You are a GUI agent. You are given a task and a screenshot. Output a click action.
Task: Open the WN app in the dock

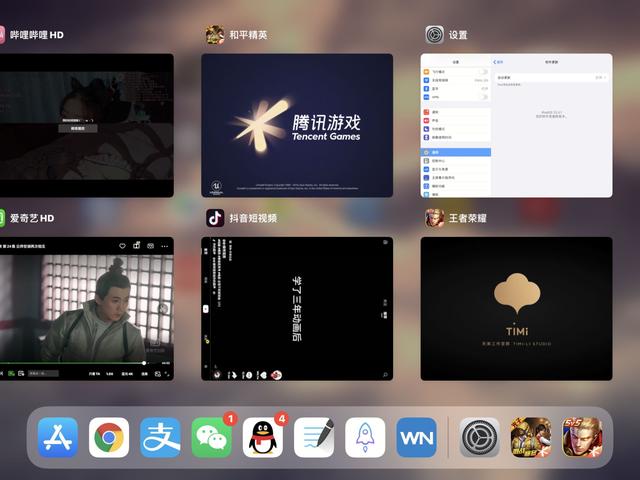[416, 437]
